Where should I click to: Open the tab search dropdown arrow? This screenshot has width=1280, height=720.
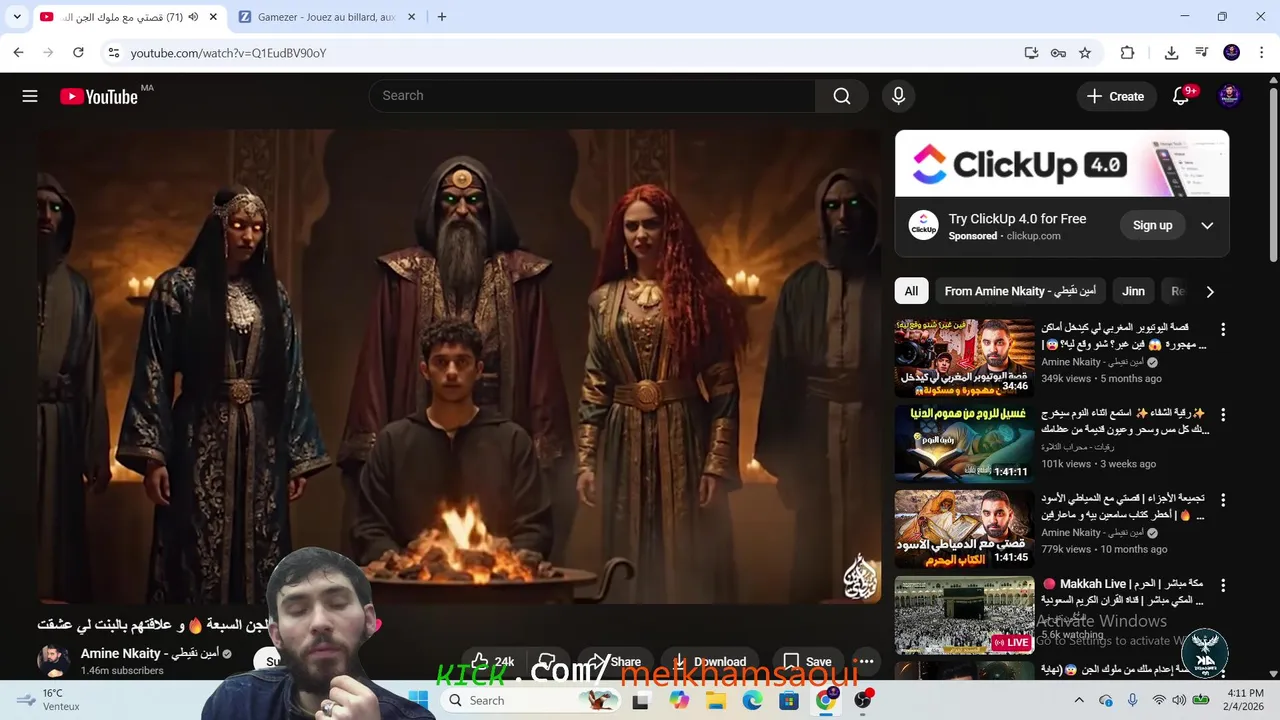(x=17, y=17)
